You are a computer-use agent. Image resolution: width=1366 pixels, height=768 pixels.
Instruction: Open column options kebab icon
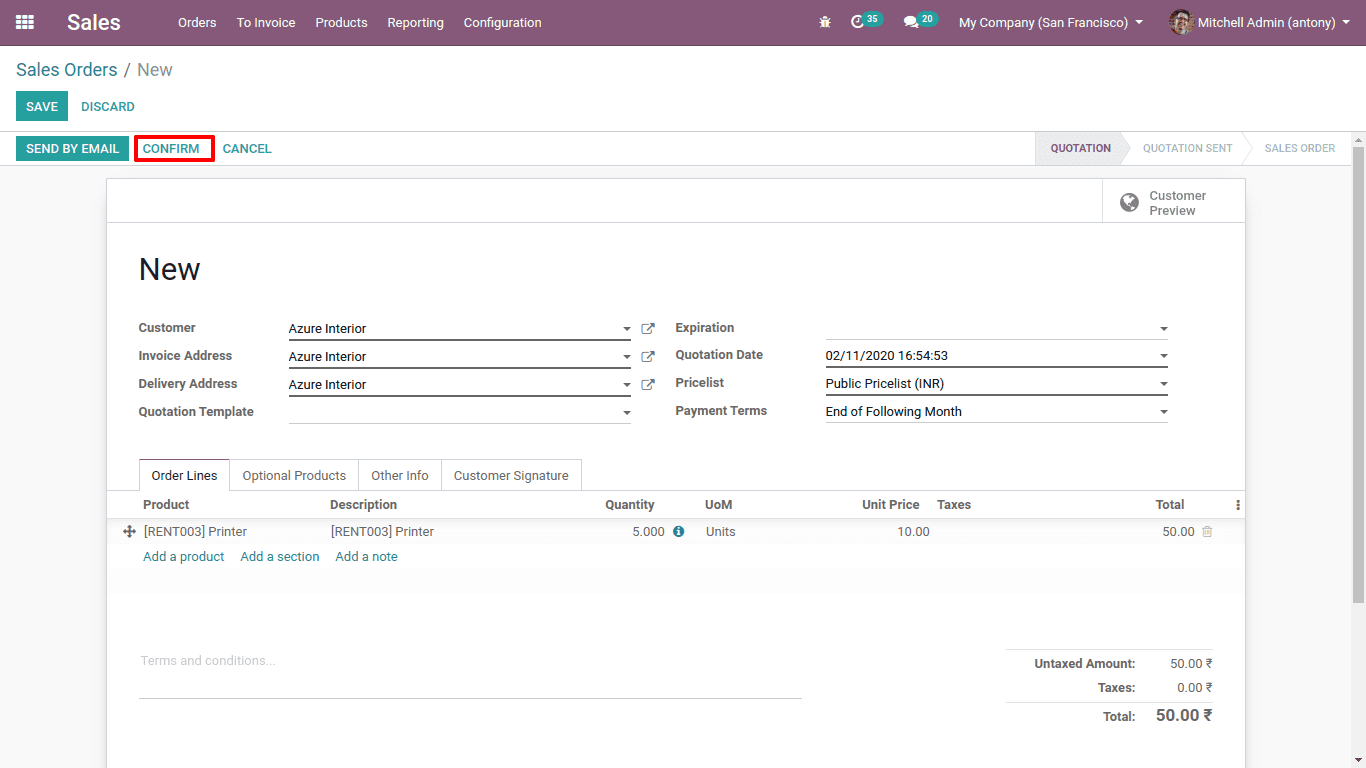(x=1238, y=505)
